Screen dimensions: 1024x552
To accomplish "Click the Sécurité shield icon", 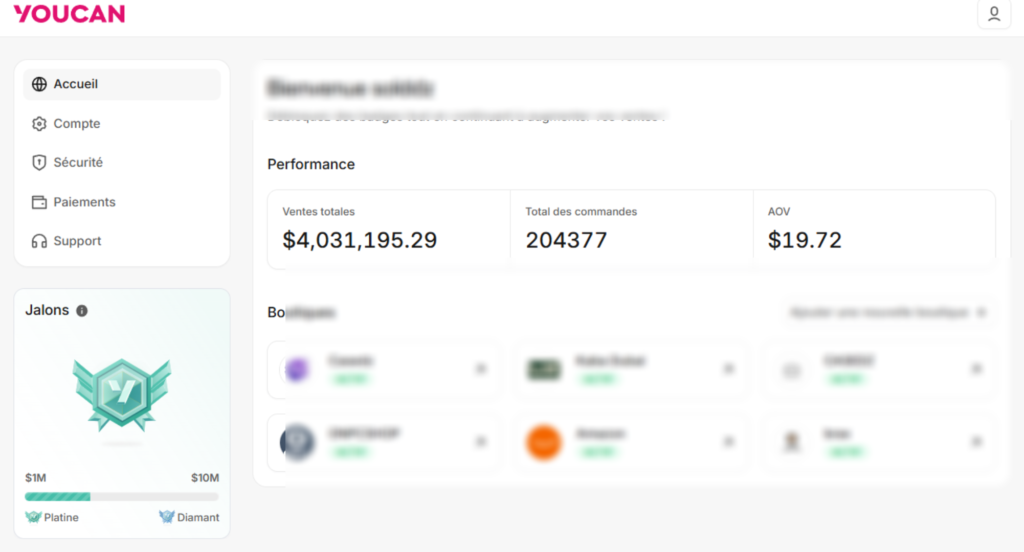I will [39, 162].
